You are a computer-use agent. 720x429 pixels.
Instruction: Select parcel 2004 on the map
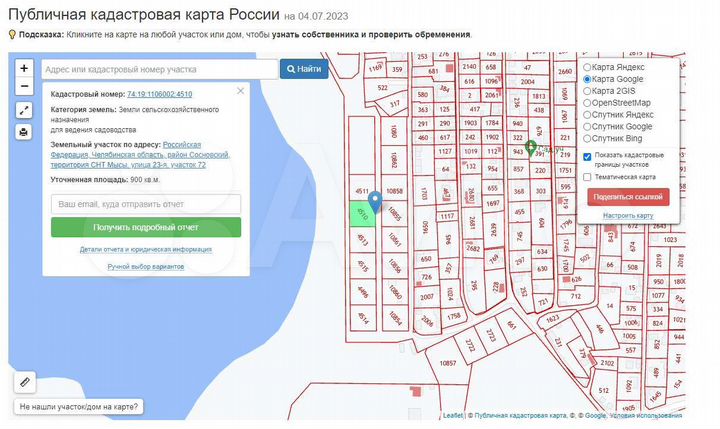528,81
